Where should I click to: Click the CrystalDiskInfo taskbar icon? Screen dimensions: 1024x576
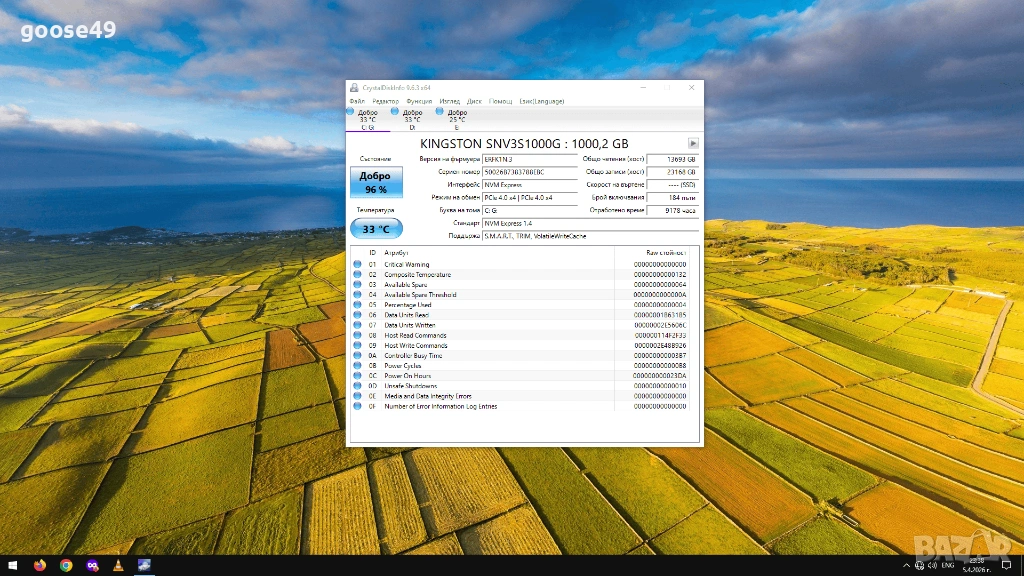coord(144,566)
